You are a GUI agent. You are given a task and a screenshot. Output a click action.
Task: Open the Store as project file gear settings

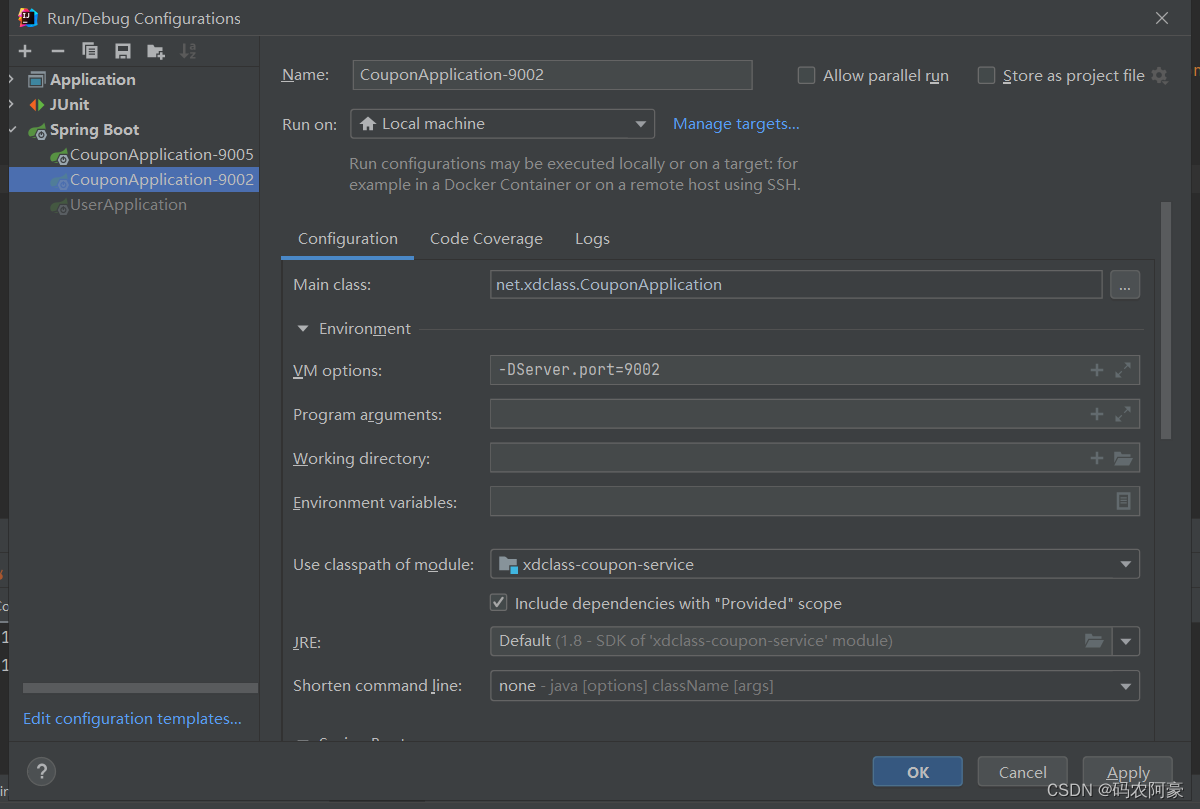1159,75
